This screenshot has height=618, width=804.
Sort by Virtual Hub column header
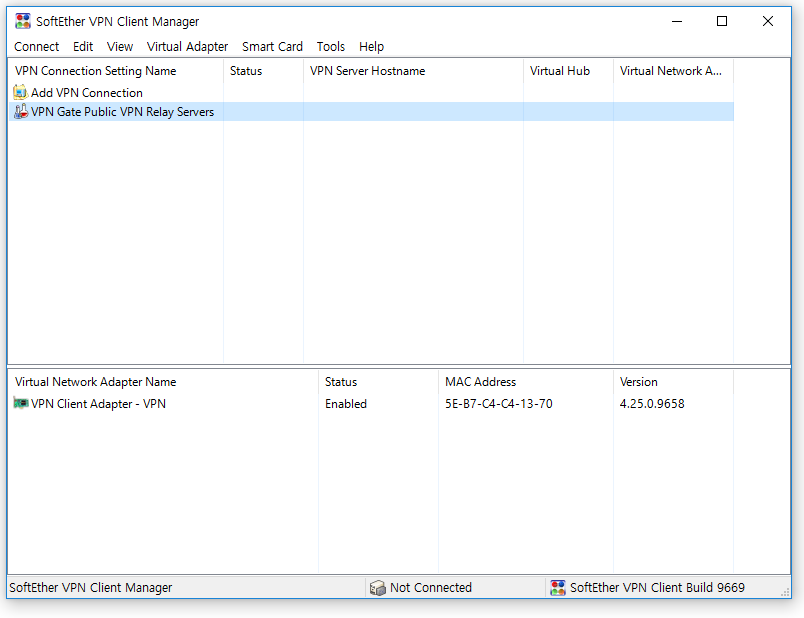coord(568,71)
